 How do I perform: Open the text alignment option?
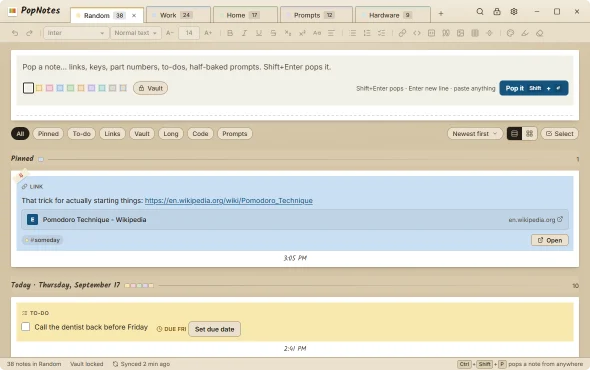[331, 33]
